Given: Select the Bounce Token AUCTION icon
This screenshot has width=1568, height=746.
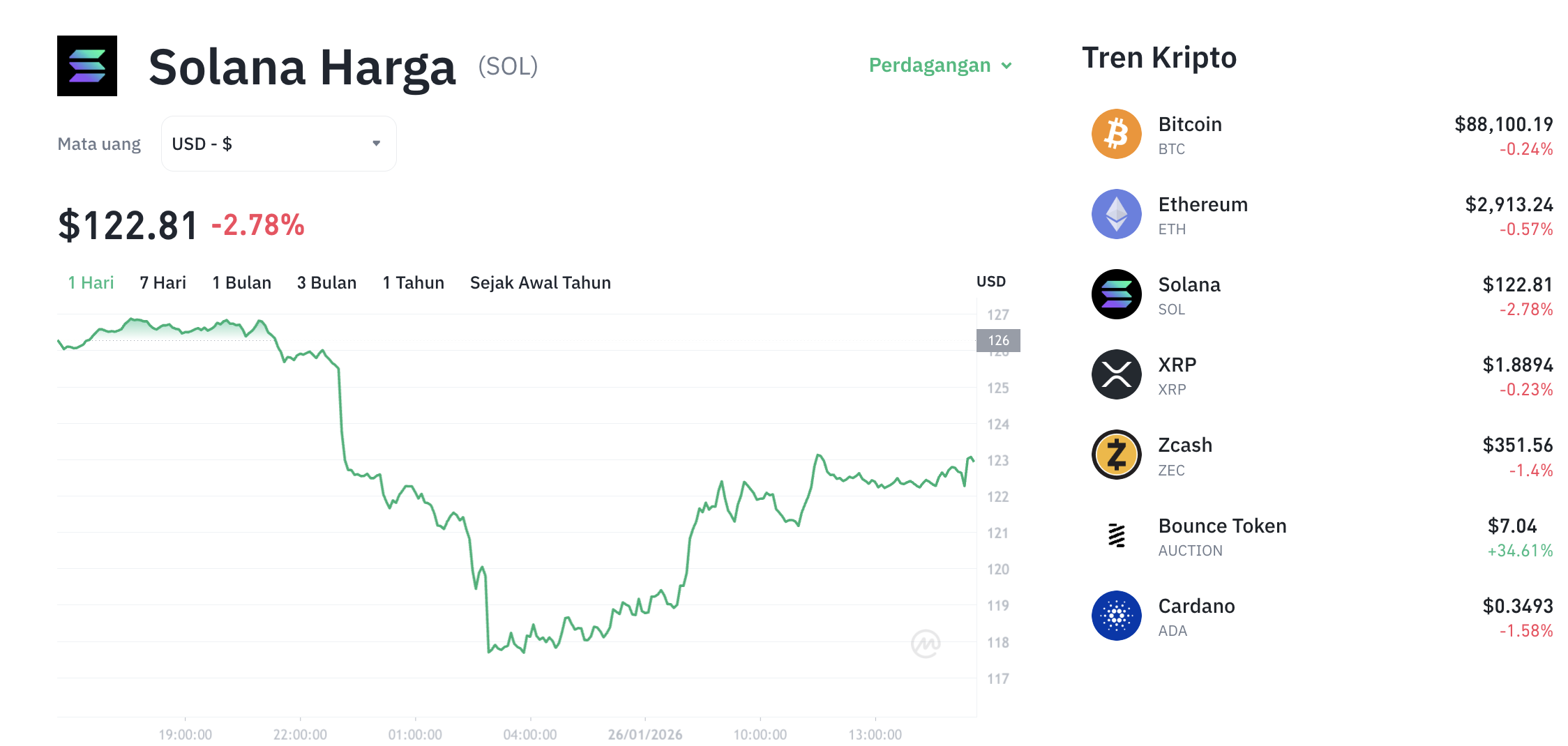Looking at the screenshot, I should (1116, 535).
